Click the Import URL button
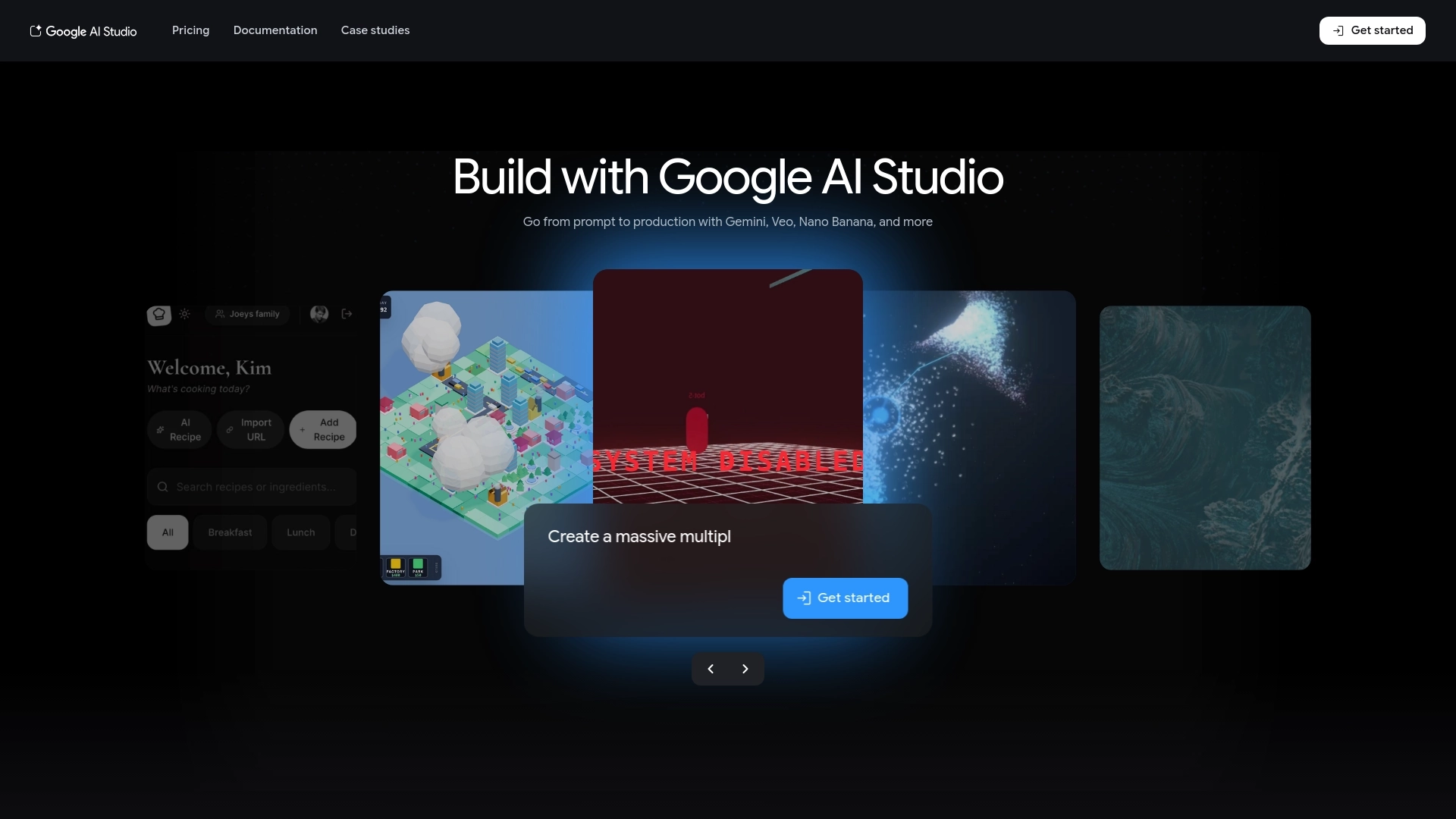 click(250, 430)
